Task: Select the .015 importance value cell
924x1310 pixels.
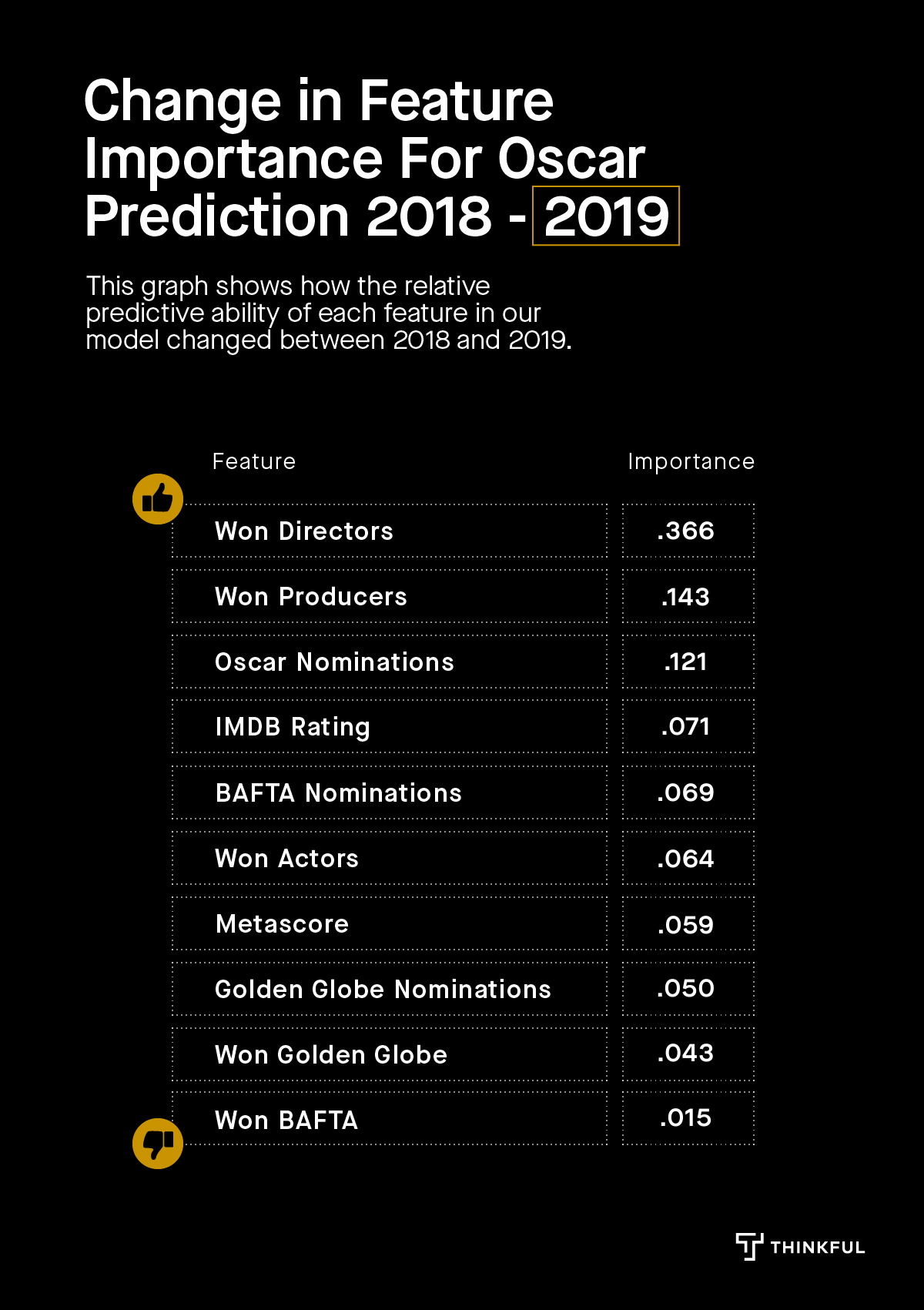Action: pyautogui.click(x=688, y=1118)
